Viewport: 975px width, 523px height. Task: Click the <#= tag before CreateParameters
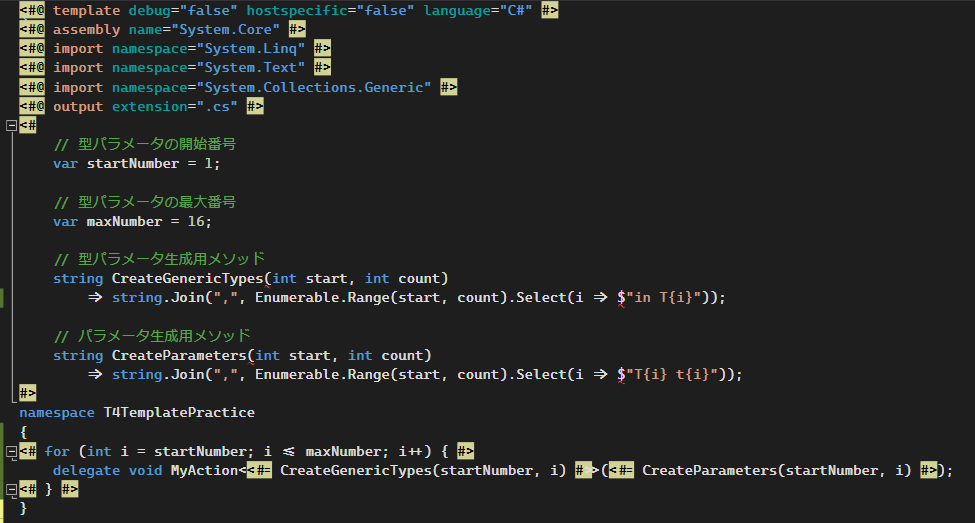621,471
